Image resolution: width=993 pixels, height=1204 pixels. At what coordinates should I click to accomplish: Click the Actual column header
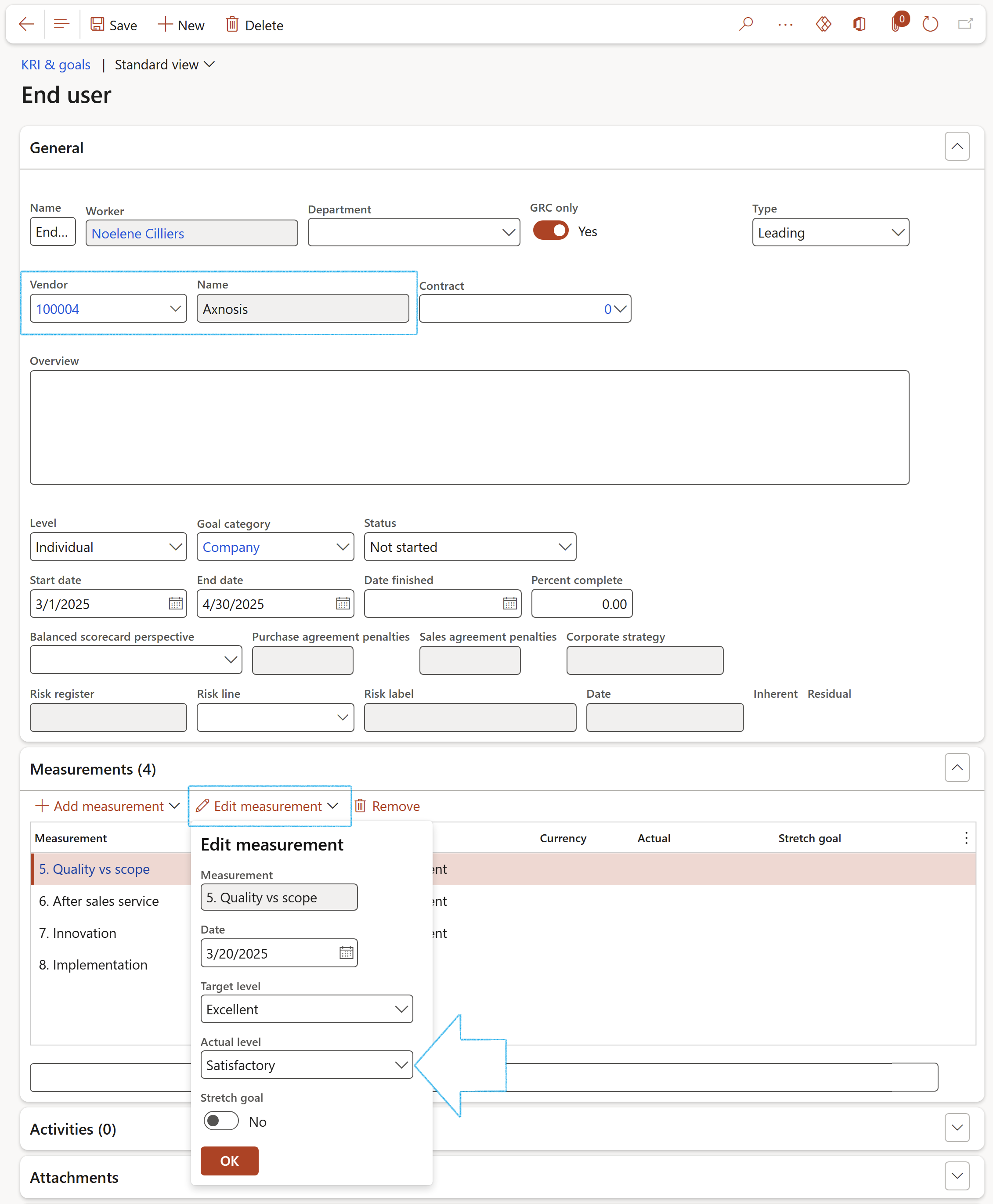(x=654, y=839)
